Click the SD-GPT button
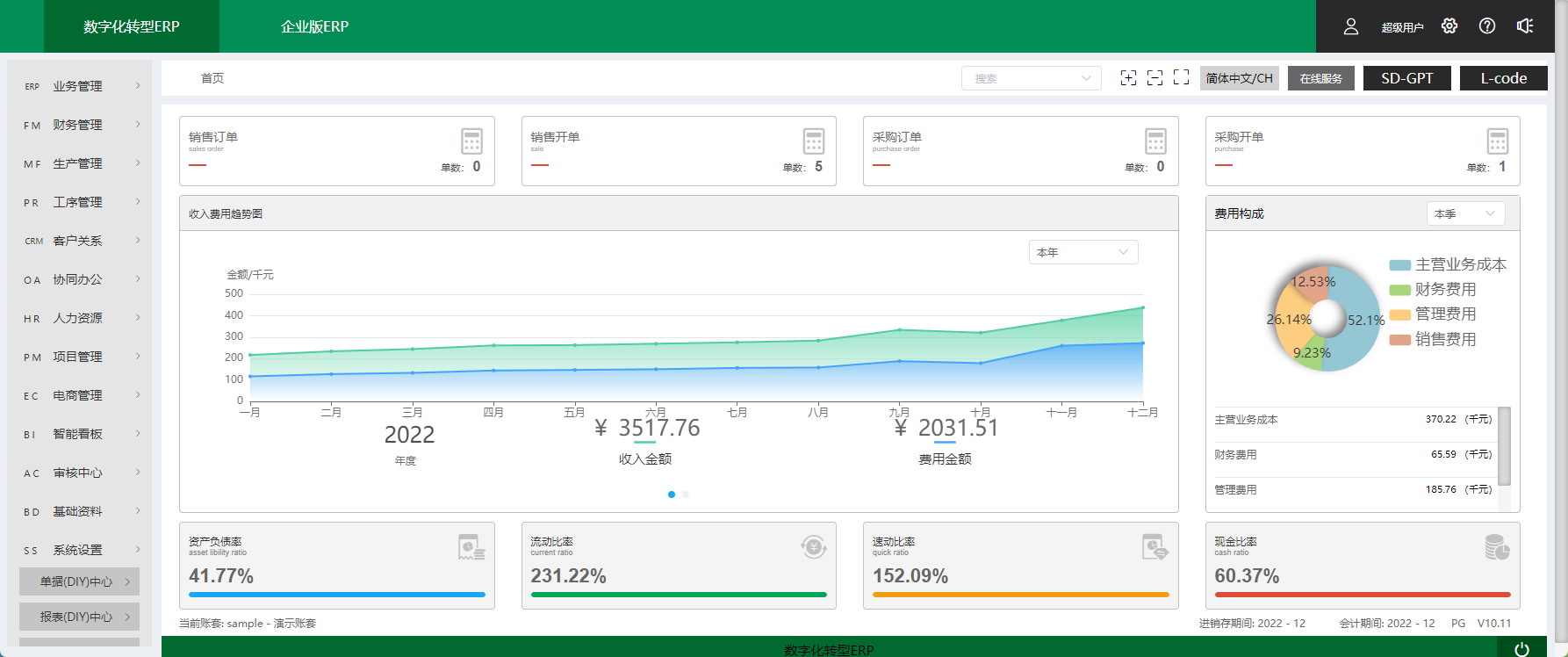1568x657 pixels. pos(1406,78)
